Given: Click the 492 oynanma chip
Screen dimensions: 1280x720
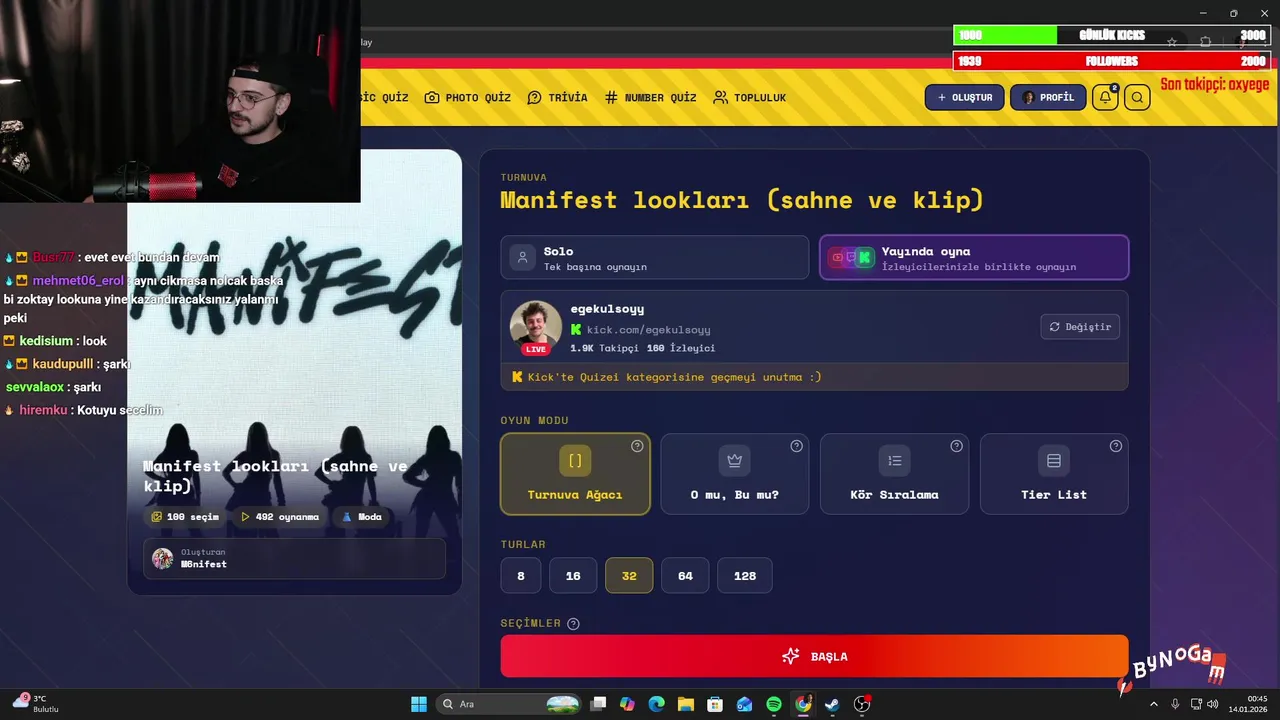Looking at the screenshot, I should pyautogui.click(x=280, y=517).
